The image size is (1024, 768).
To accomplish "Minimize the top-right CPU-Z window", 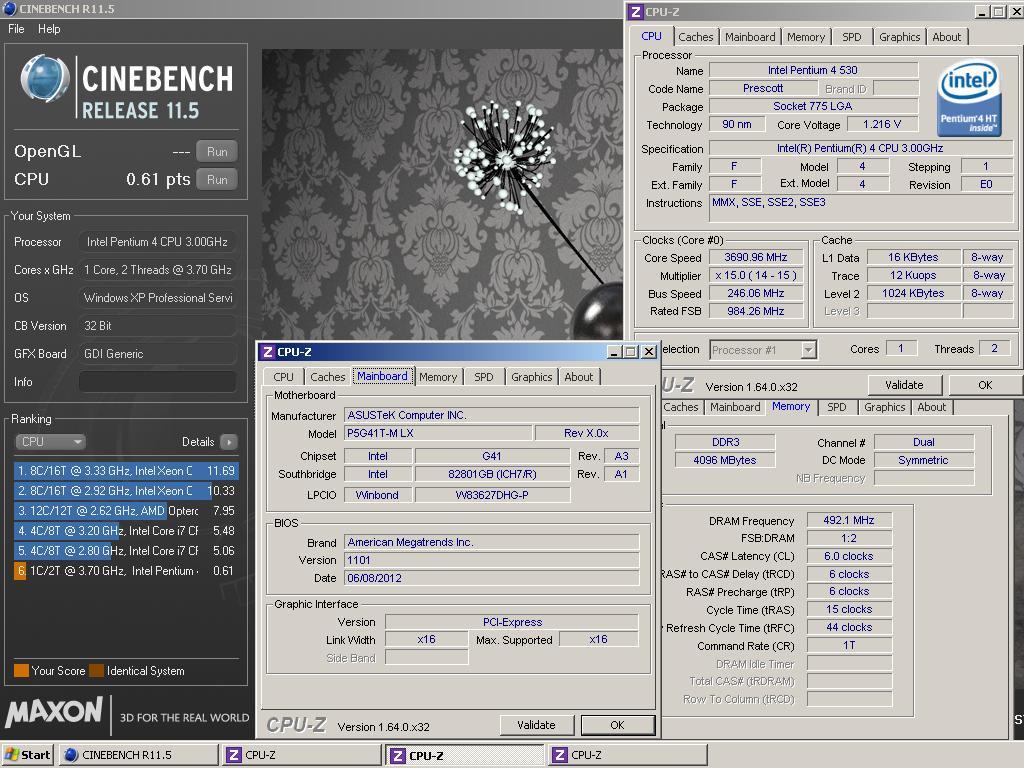I will tap(982, 12).
